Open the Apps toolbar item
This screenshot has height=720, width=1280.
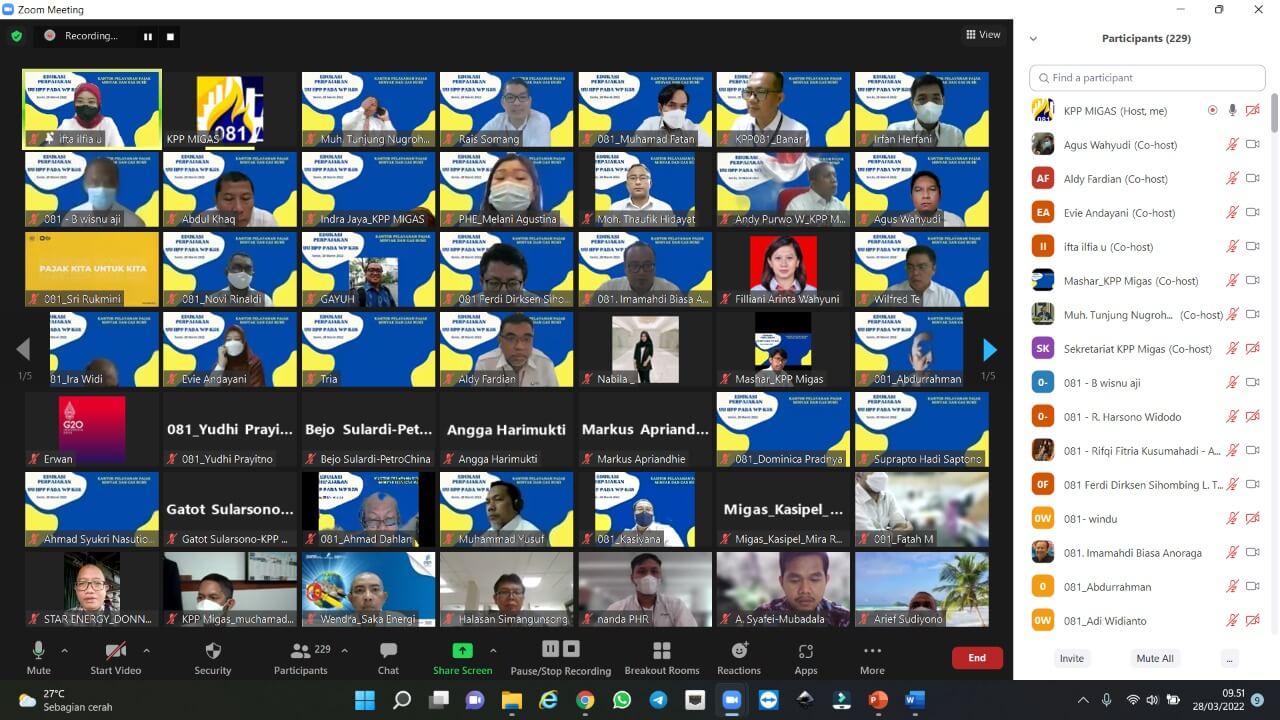point(805,657)
